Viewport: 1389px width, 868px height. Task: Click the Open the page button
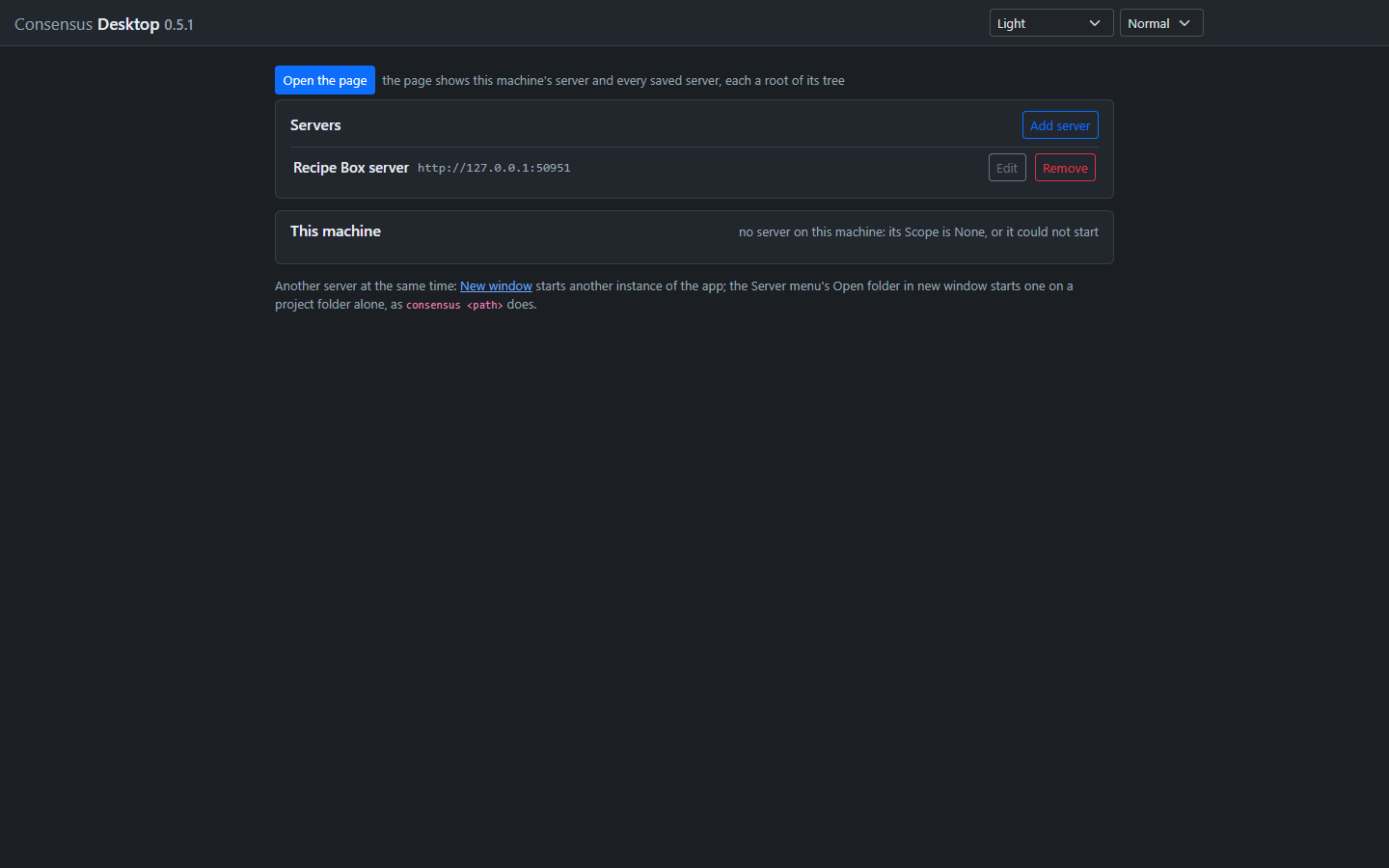(325, 80)
